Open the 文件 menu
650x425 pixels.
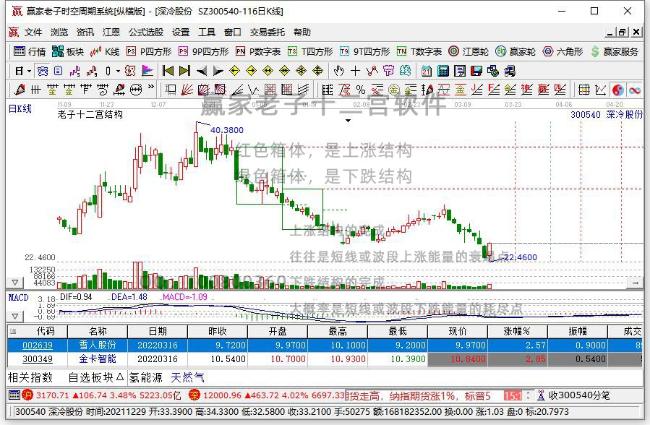(x=33, y=32)
